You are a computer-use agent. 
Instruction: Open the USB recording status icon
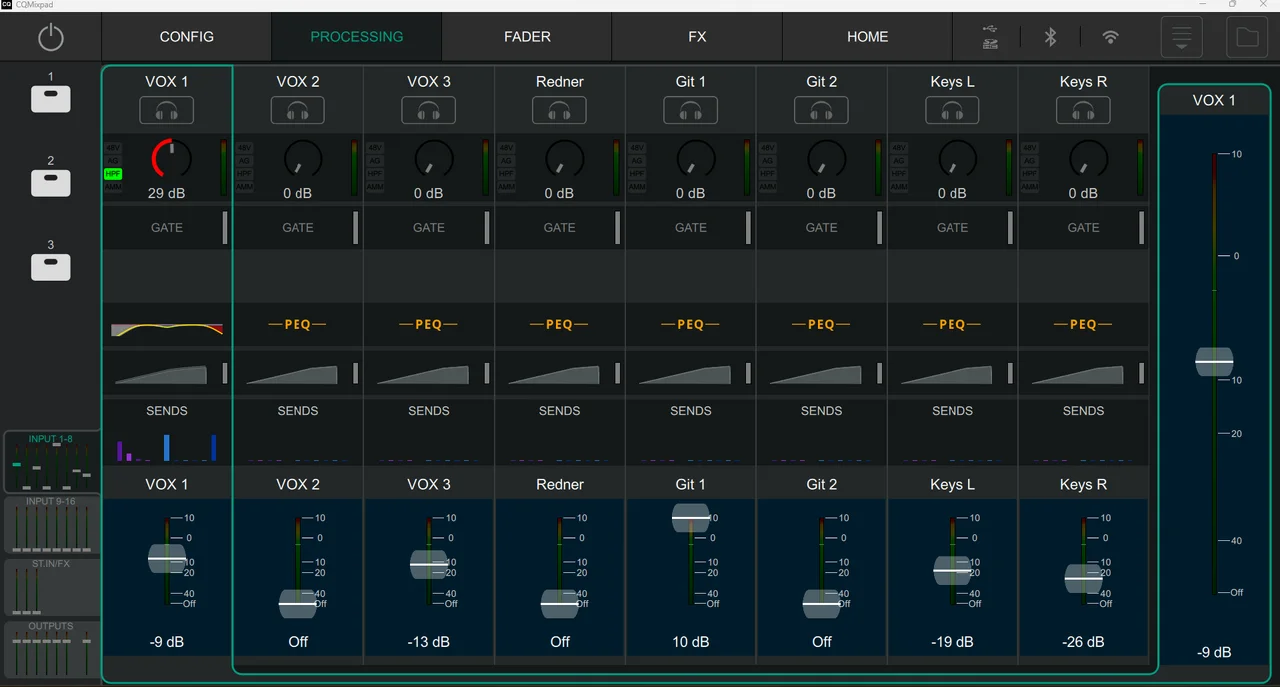coord(990,37)
